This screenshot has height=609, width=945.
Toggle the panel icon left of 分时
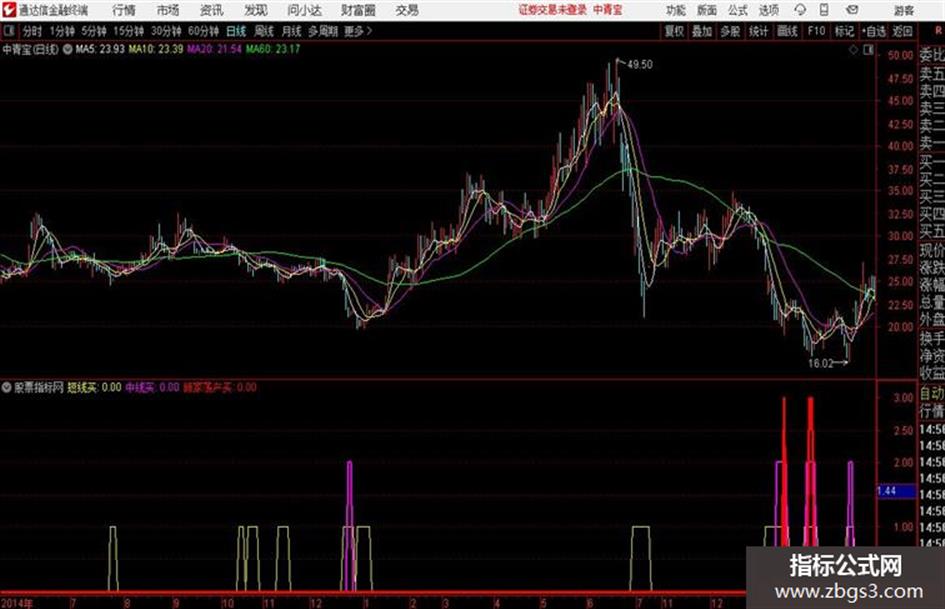(8, 31)
